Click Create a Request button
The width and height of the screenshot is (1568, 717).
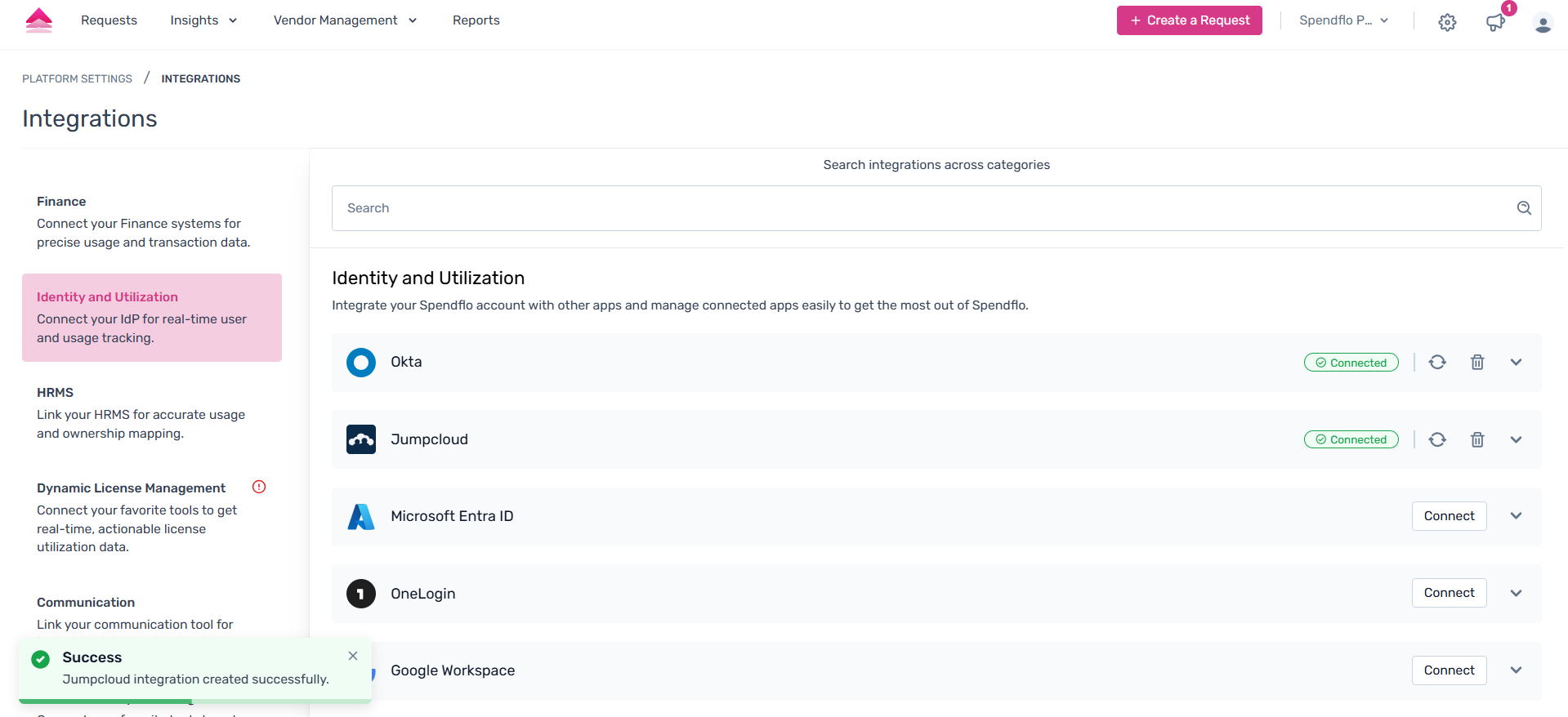coord(1189,20)
